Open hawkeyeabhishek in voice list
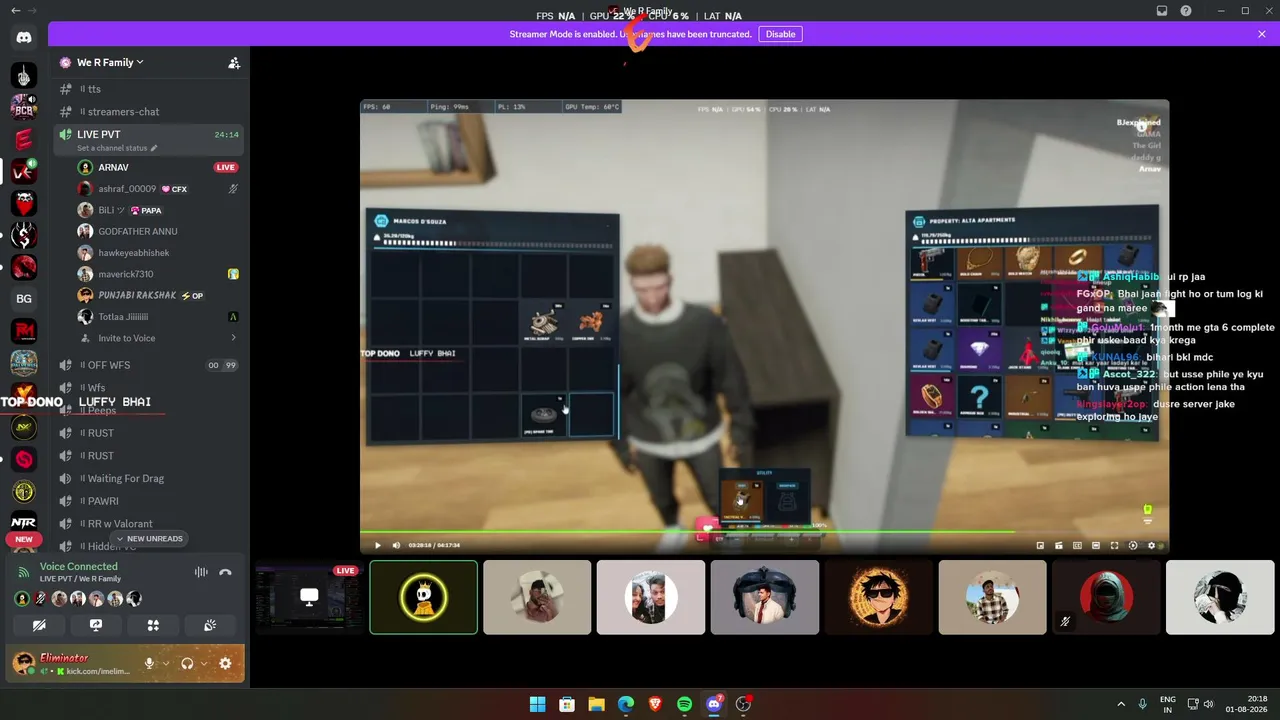The image size is (1280, 720). 158,253
